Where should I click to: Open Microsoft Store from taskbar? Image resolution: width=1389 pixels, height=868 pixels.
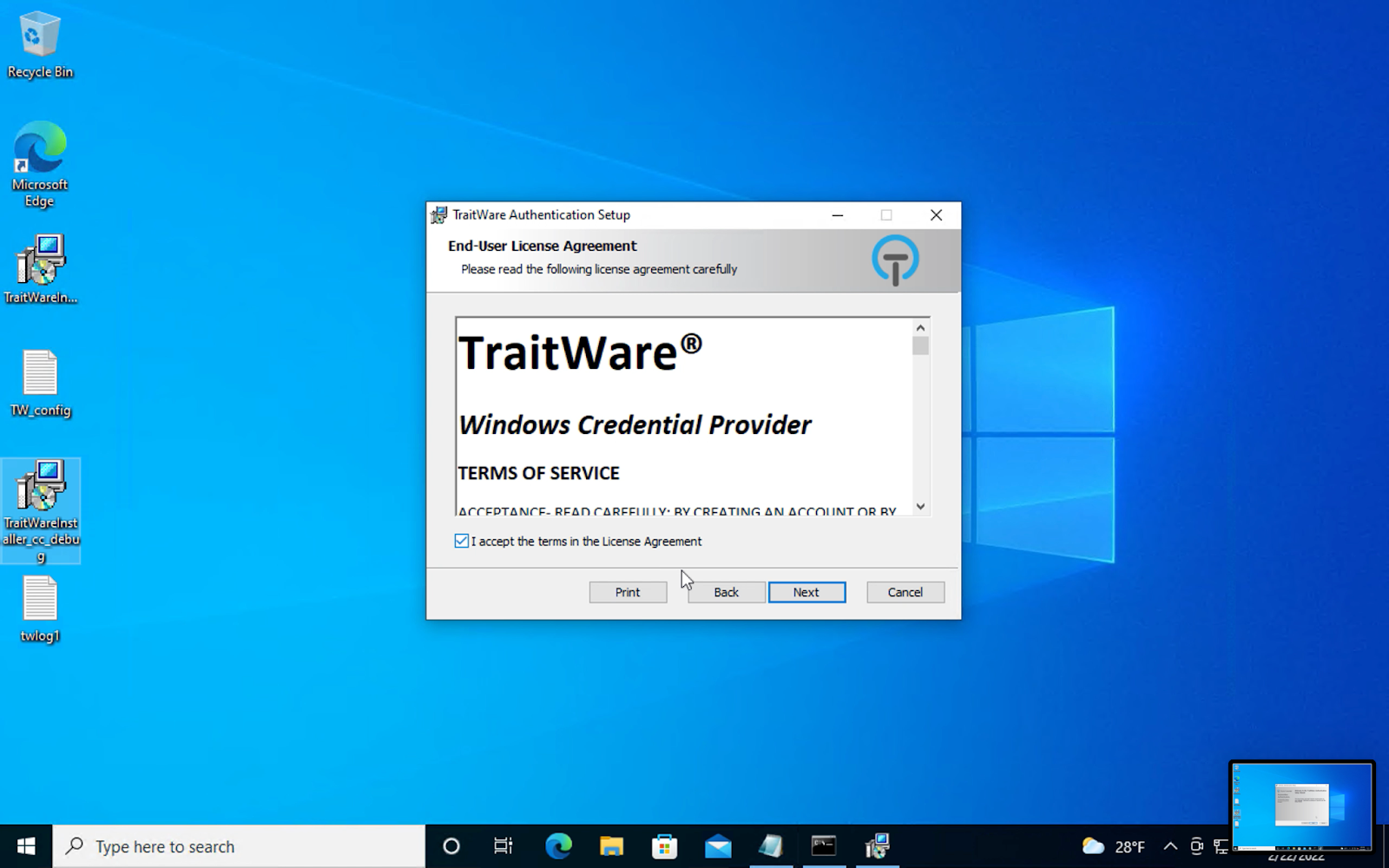click(x=665, y=846)
